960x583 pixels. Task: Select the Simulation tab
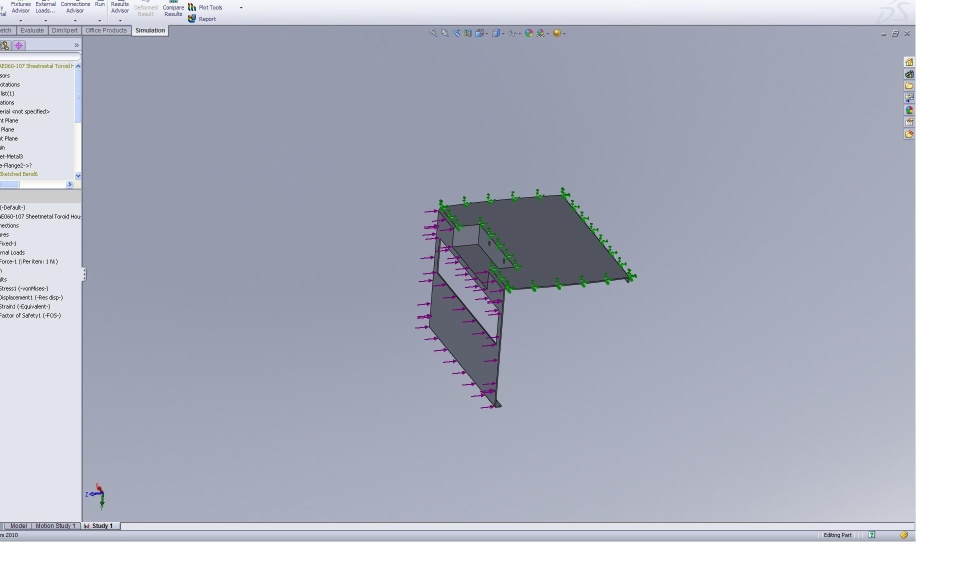[x=150, y=31]
